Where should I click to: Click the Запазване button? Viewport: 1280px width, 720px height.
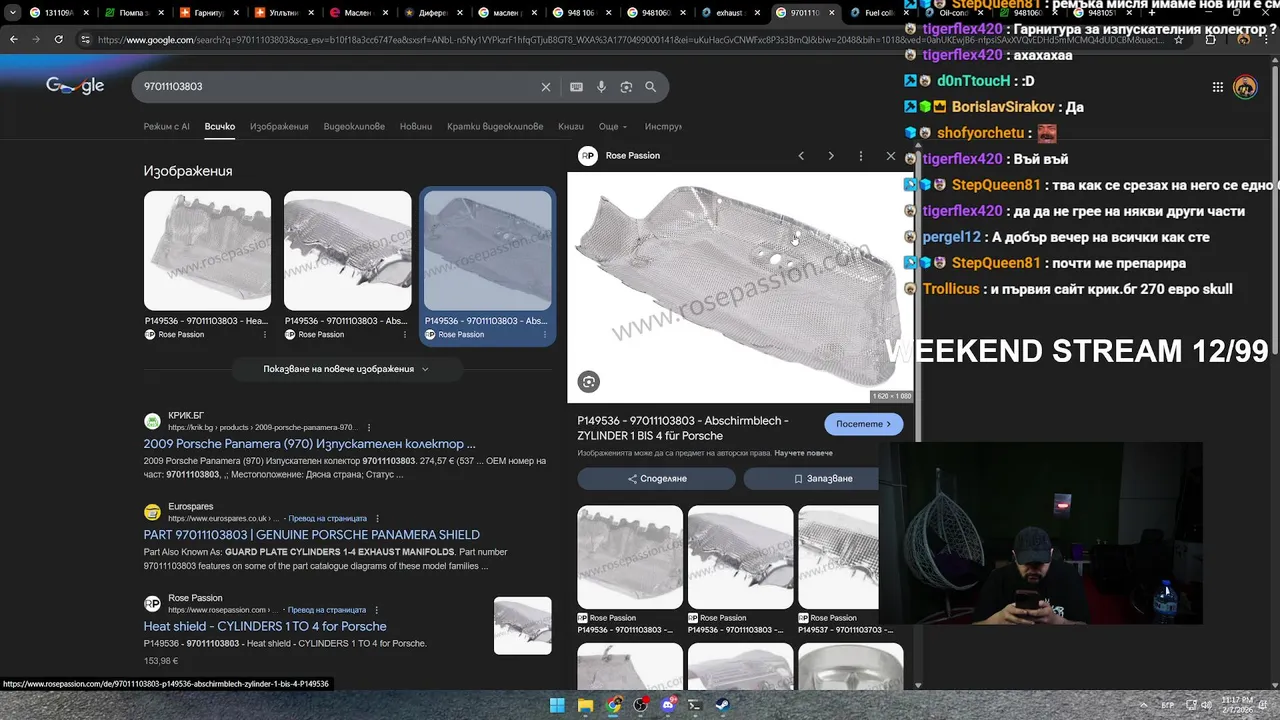click(823, 479)
